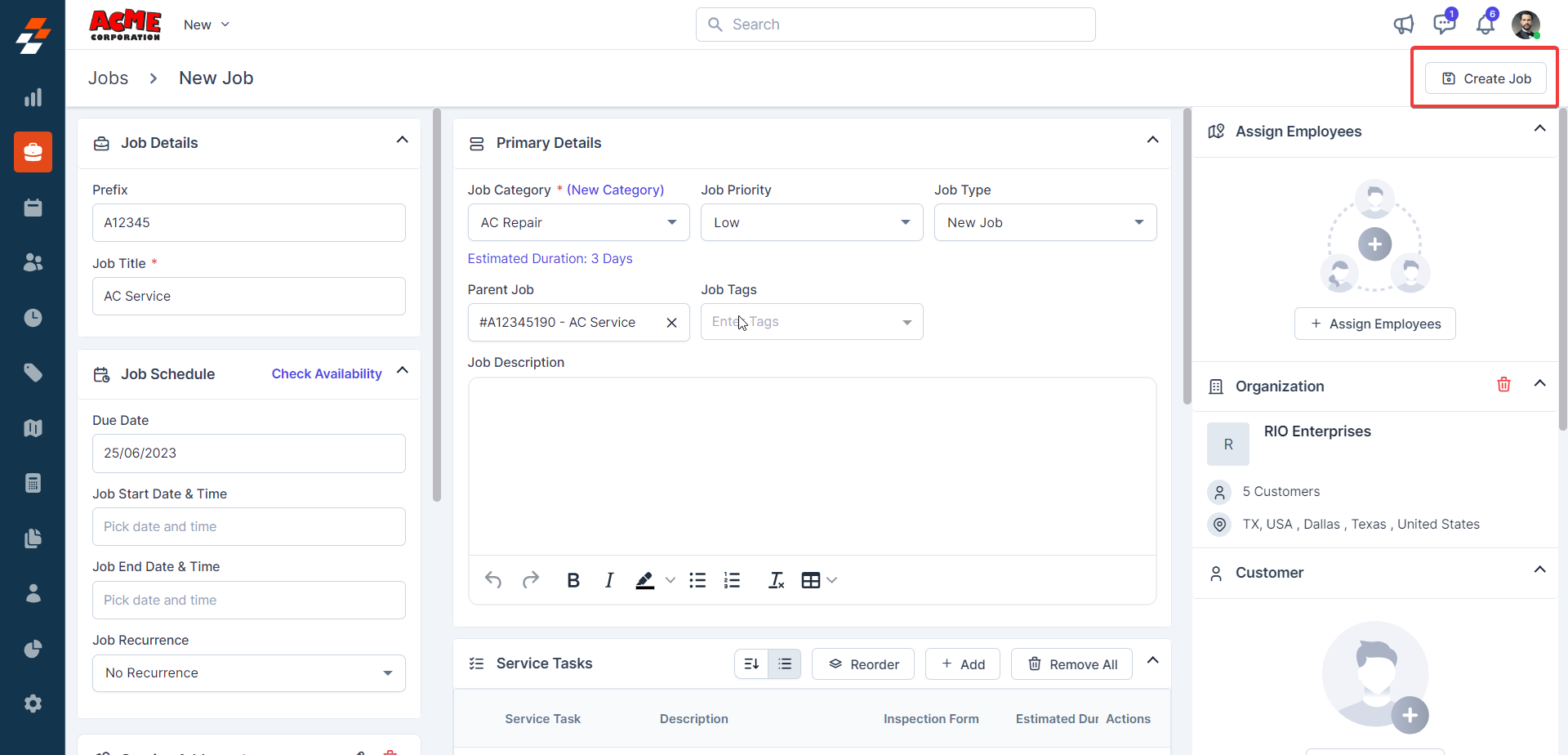Apply bold formatting in description editor
1568x755 pixels.
click(x=573, y=580)
